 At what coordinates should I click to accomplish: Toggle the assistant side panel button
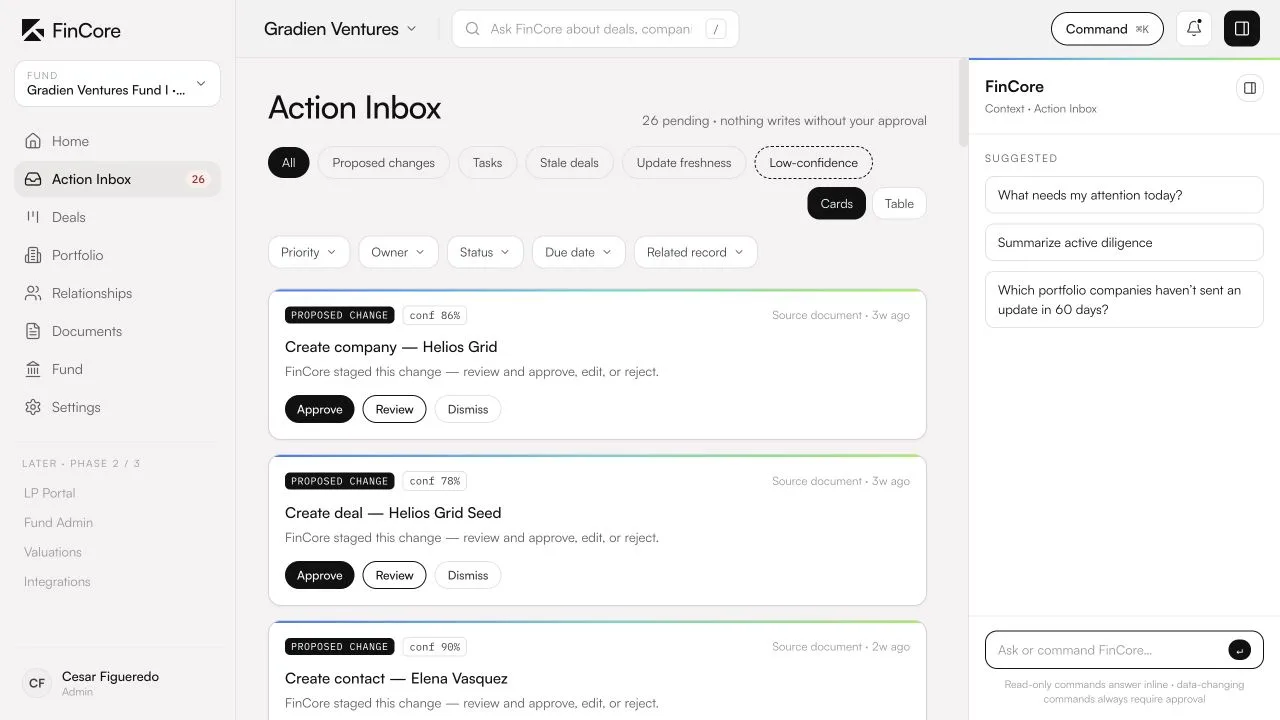1242,29
